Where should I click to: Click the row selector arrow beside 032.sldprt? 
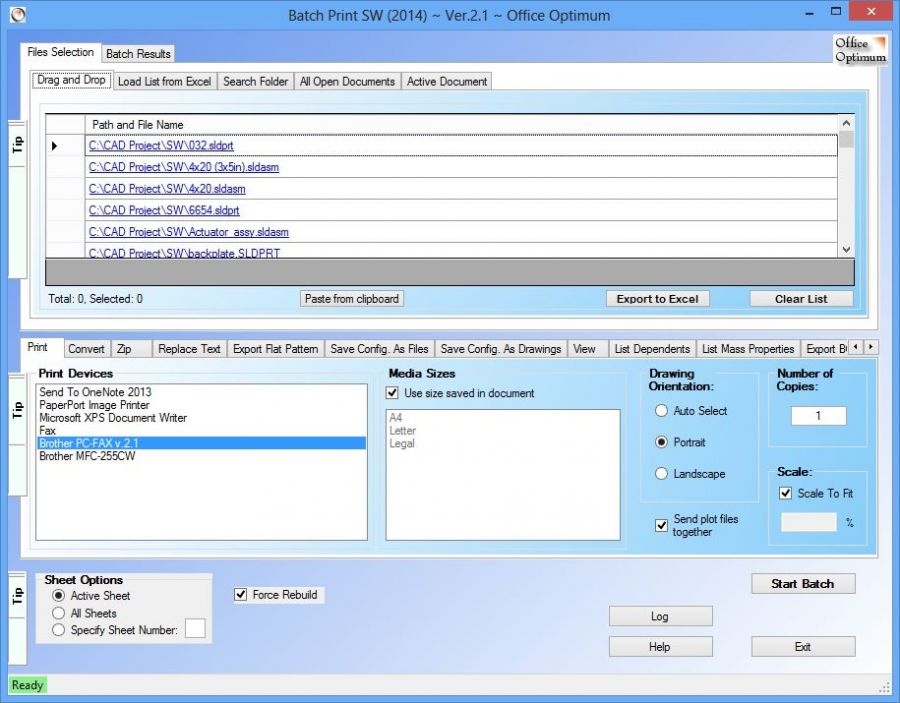coord(55,146)
